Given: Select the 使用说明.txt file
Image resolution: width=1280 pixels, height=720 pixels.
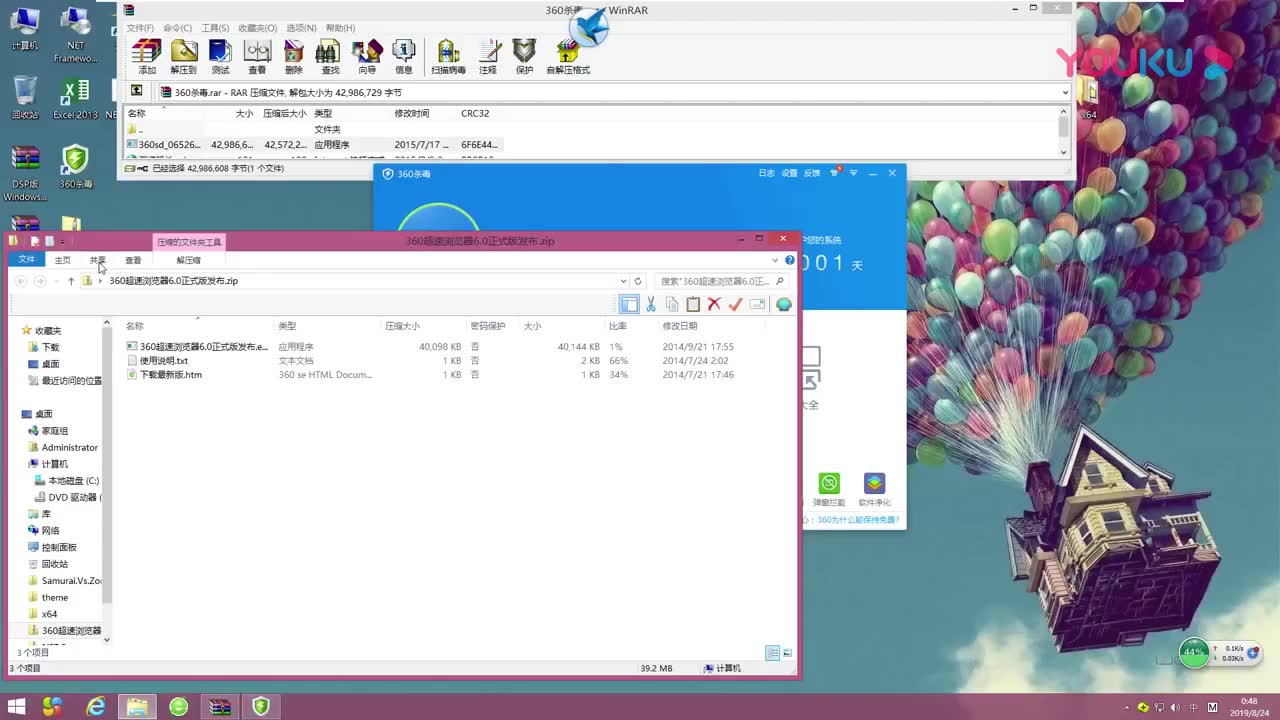Looking at the screenshot, I should (x=164, y=361).
